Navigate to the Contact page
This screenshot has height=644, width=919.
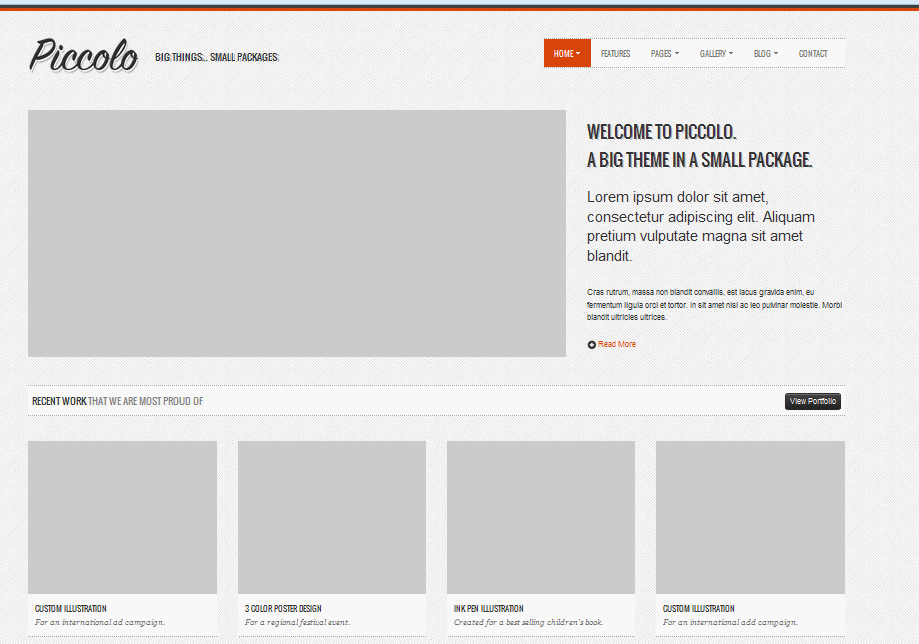[x=813, y=54]
